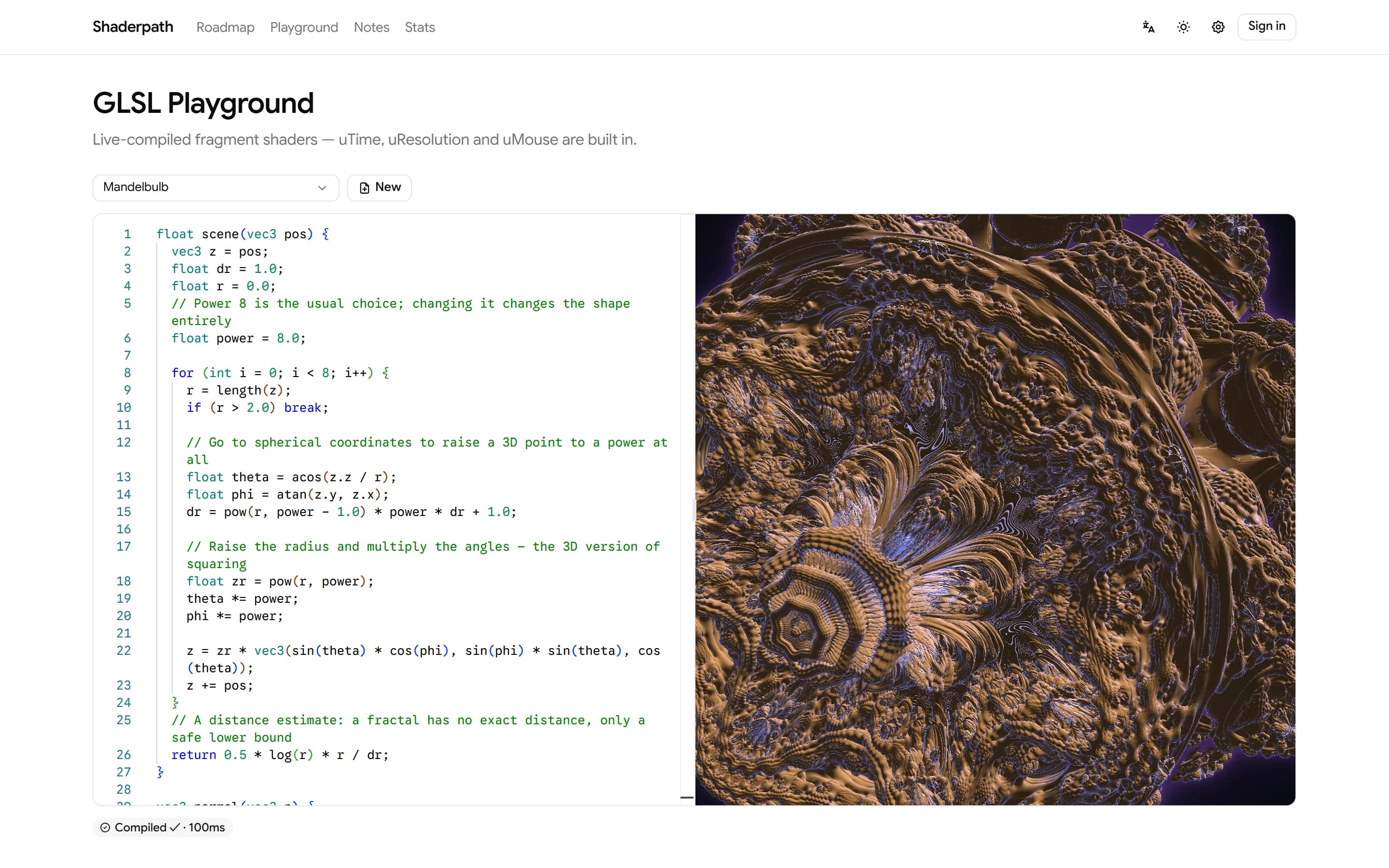The height and width of the screenshot is (868, 1389).
Task: Open the Notes nav item
Action: point(371,27)
